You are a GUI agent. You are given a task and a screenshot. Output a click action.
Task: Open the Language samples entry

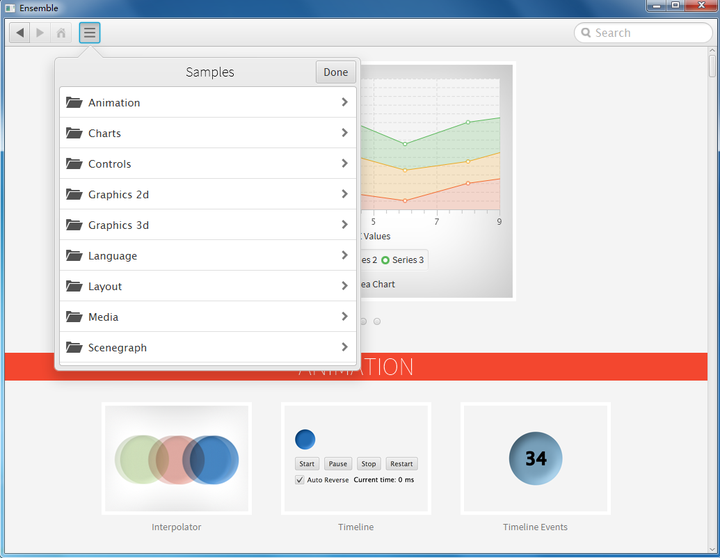(x=208, y=255)
